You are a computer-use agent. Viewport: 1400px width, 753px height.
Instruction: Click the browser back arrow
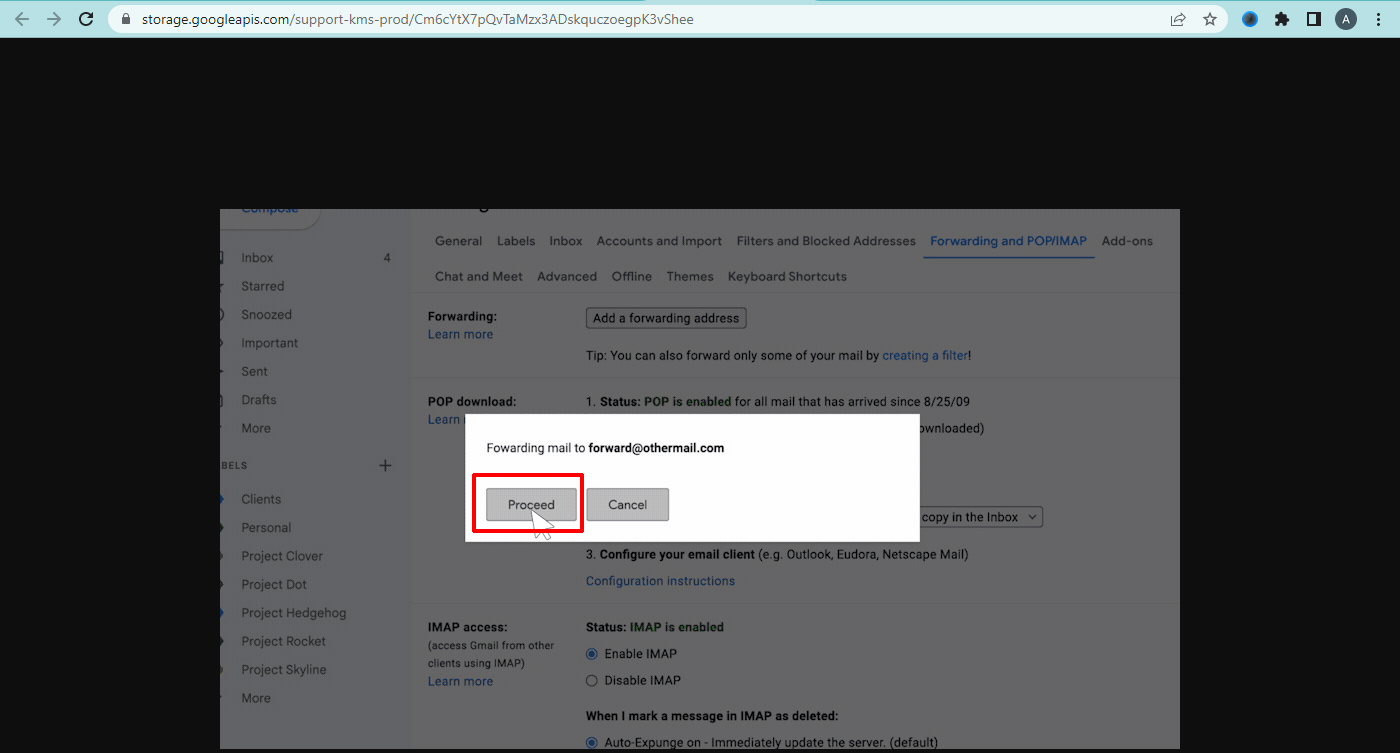click(21, 18)
